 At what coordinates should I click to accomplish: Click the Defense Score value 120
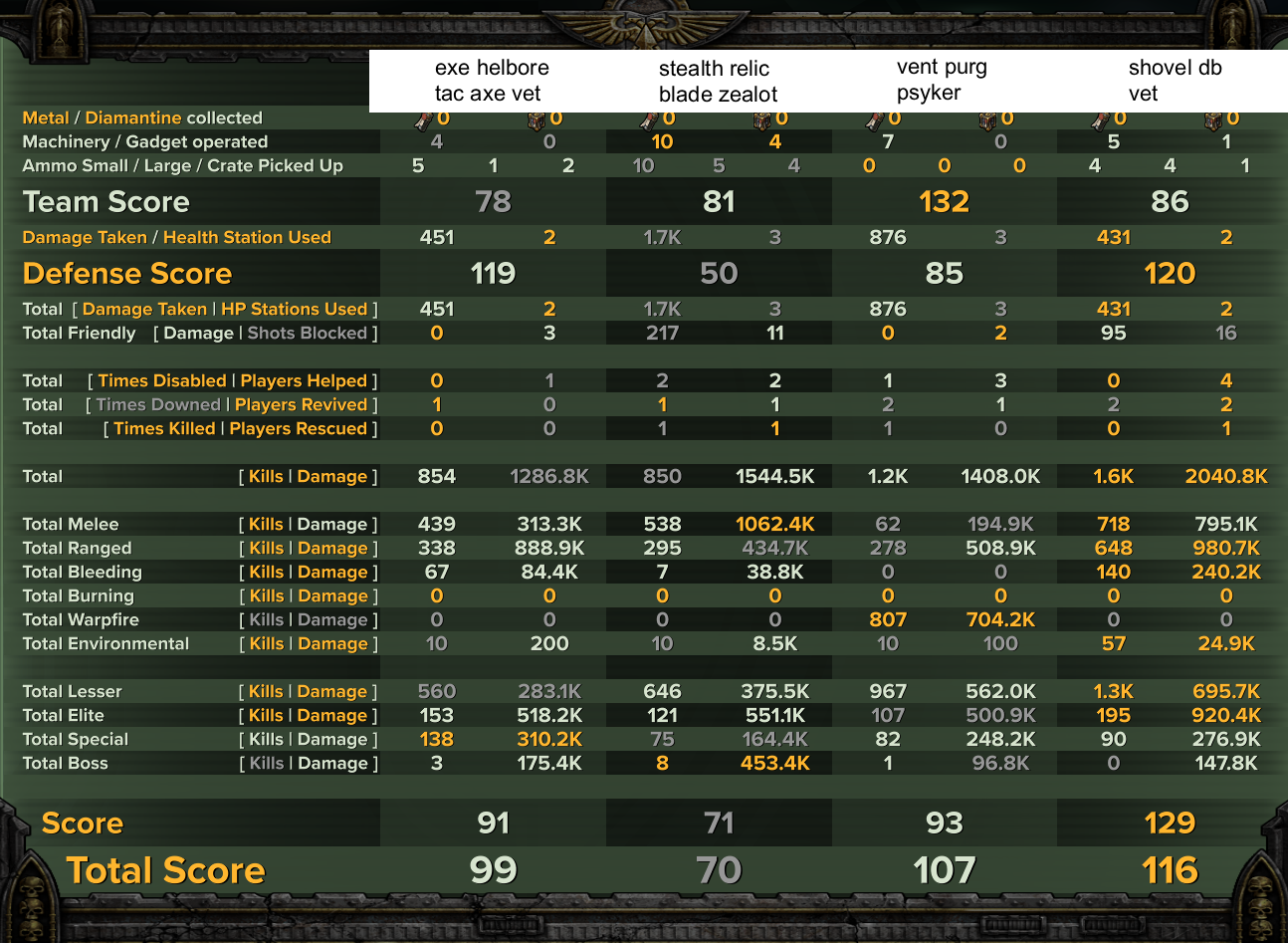click(x=1170, y=274)
